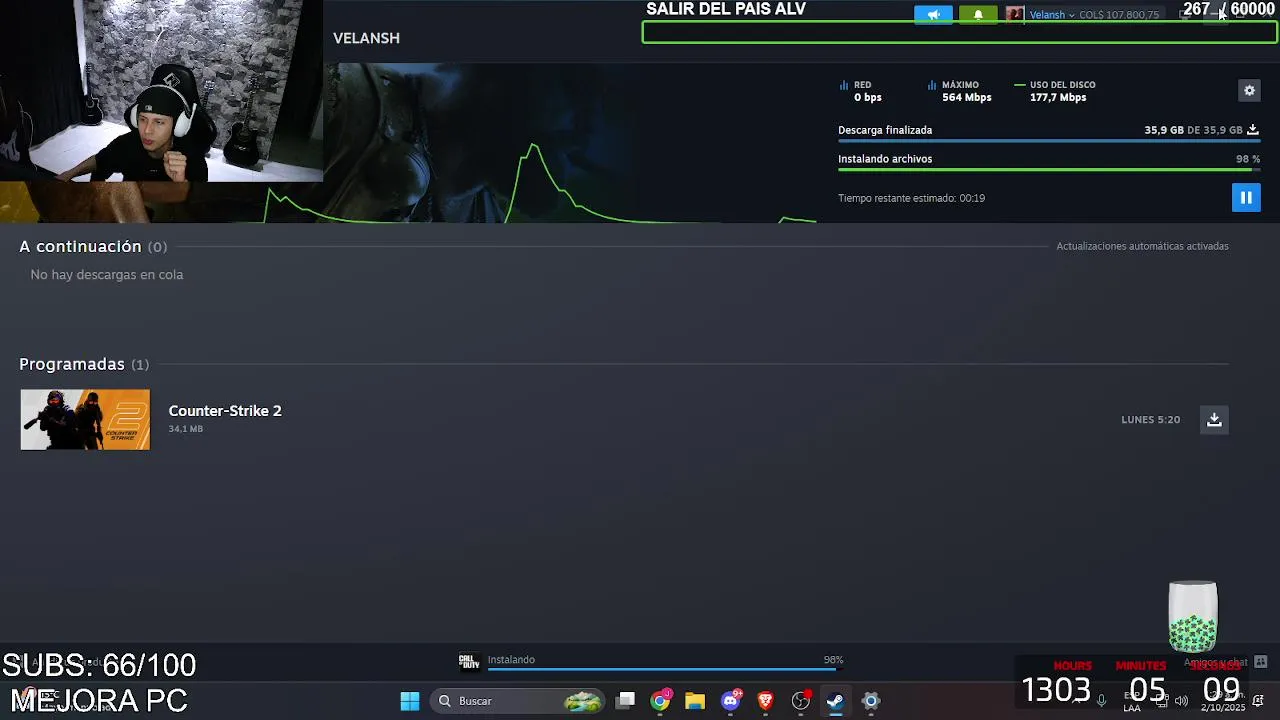Click the bottom 'Instalando' progress bar
Viewport: 1280px width, 720px height.
(665, 668)
